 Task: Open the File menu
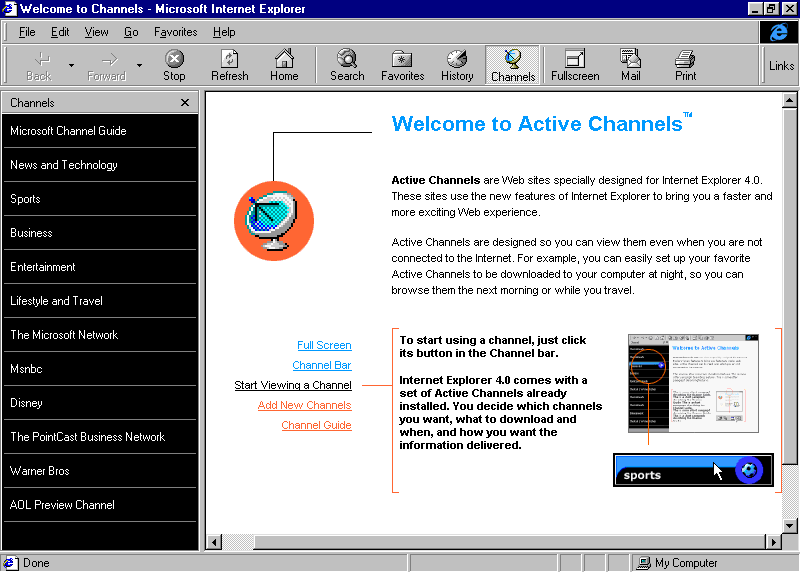(x=27, y=32)
